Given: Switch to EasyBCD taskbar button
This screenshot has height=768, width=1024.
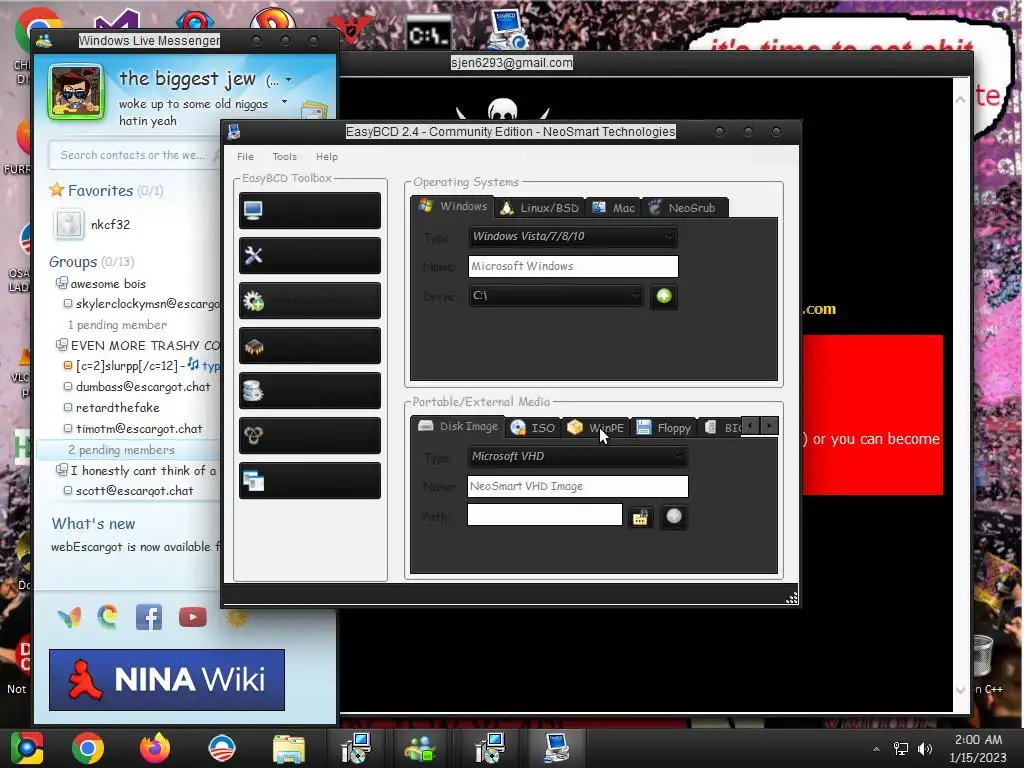Looking at the screenshot, I should pos(556,749).
